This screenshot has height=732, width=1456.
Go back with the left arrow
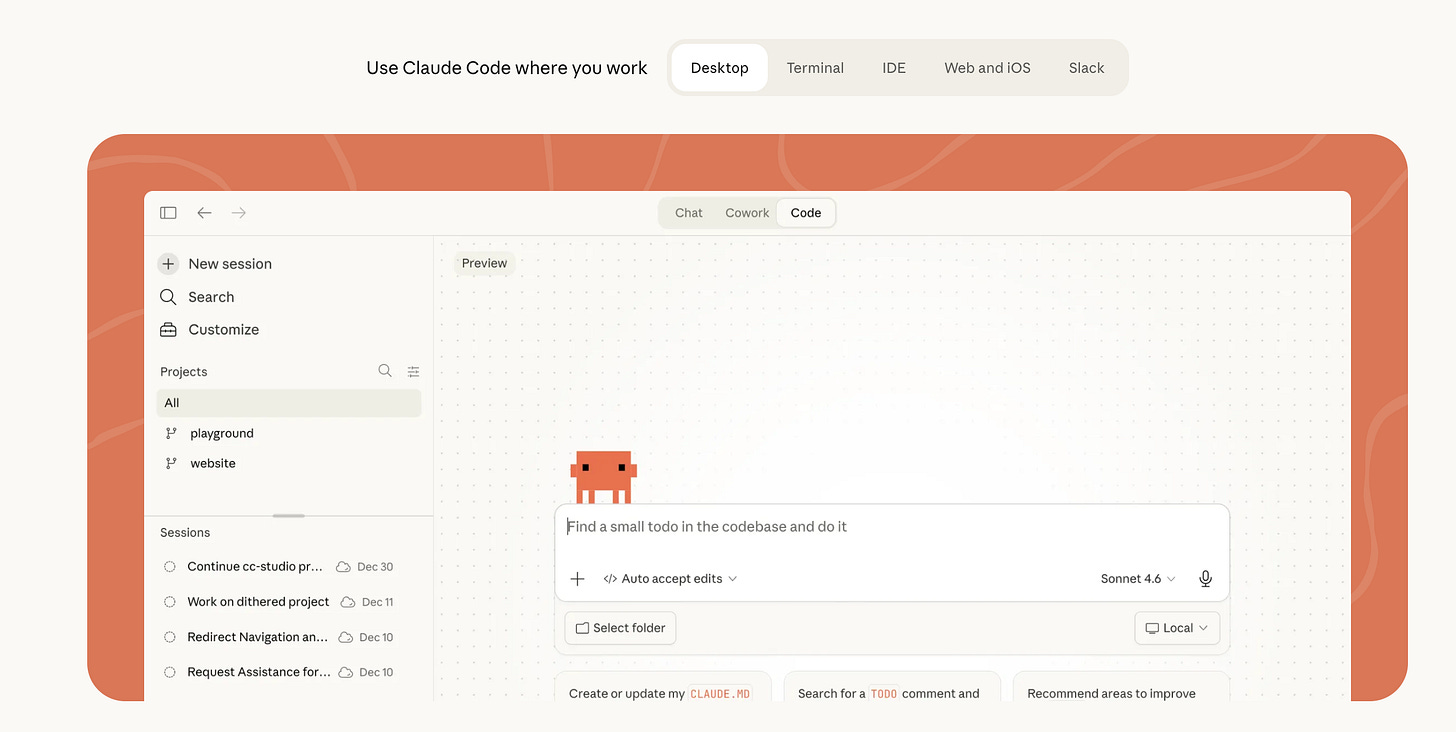pos(204,213)
